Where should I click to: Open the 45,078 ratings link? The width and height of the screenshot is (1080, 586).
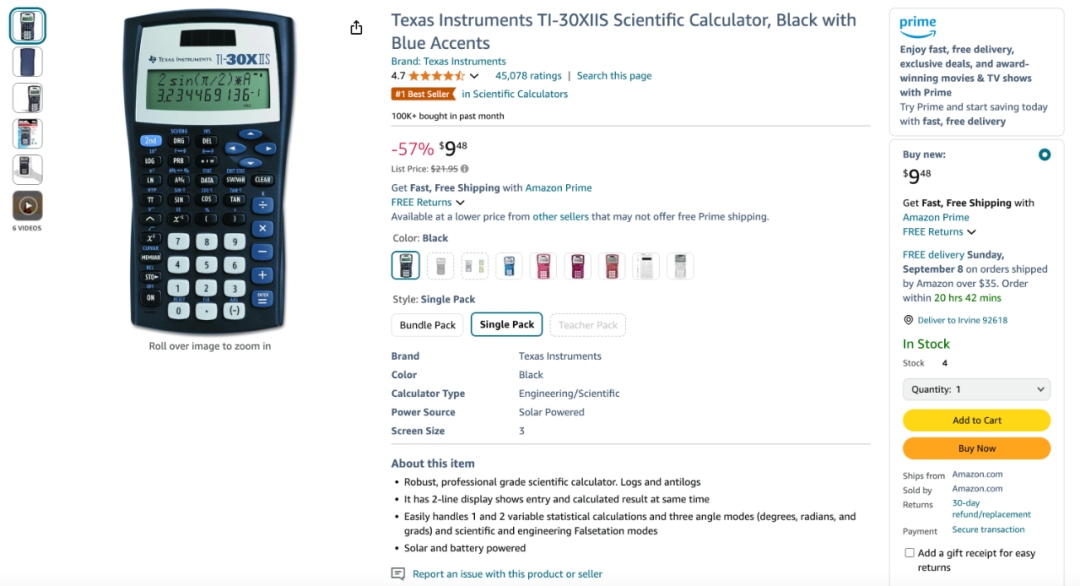click(x=528, y=76)
